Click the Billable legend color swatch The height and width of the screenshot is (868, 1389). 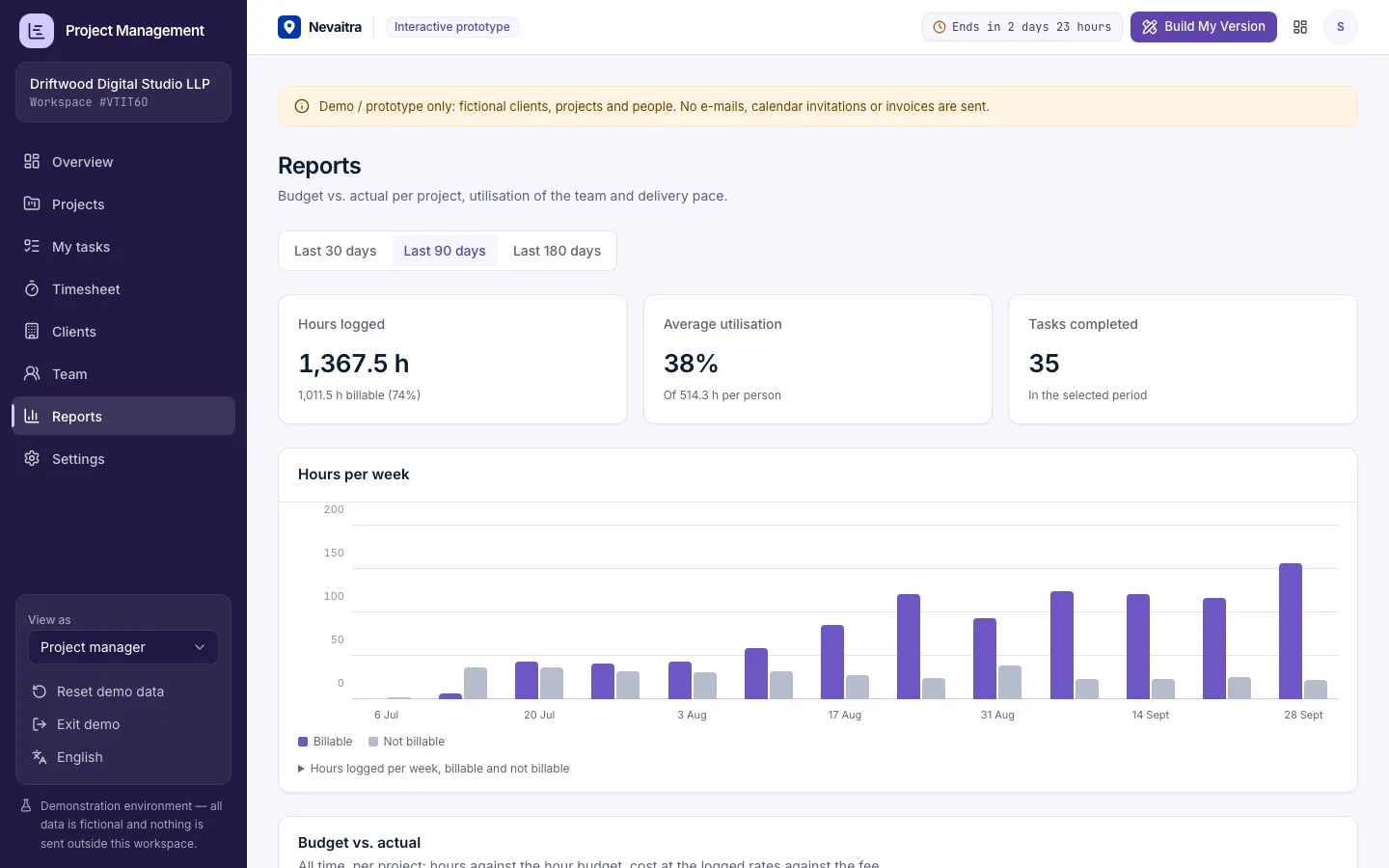tap(303, 742)
